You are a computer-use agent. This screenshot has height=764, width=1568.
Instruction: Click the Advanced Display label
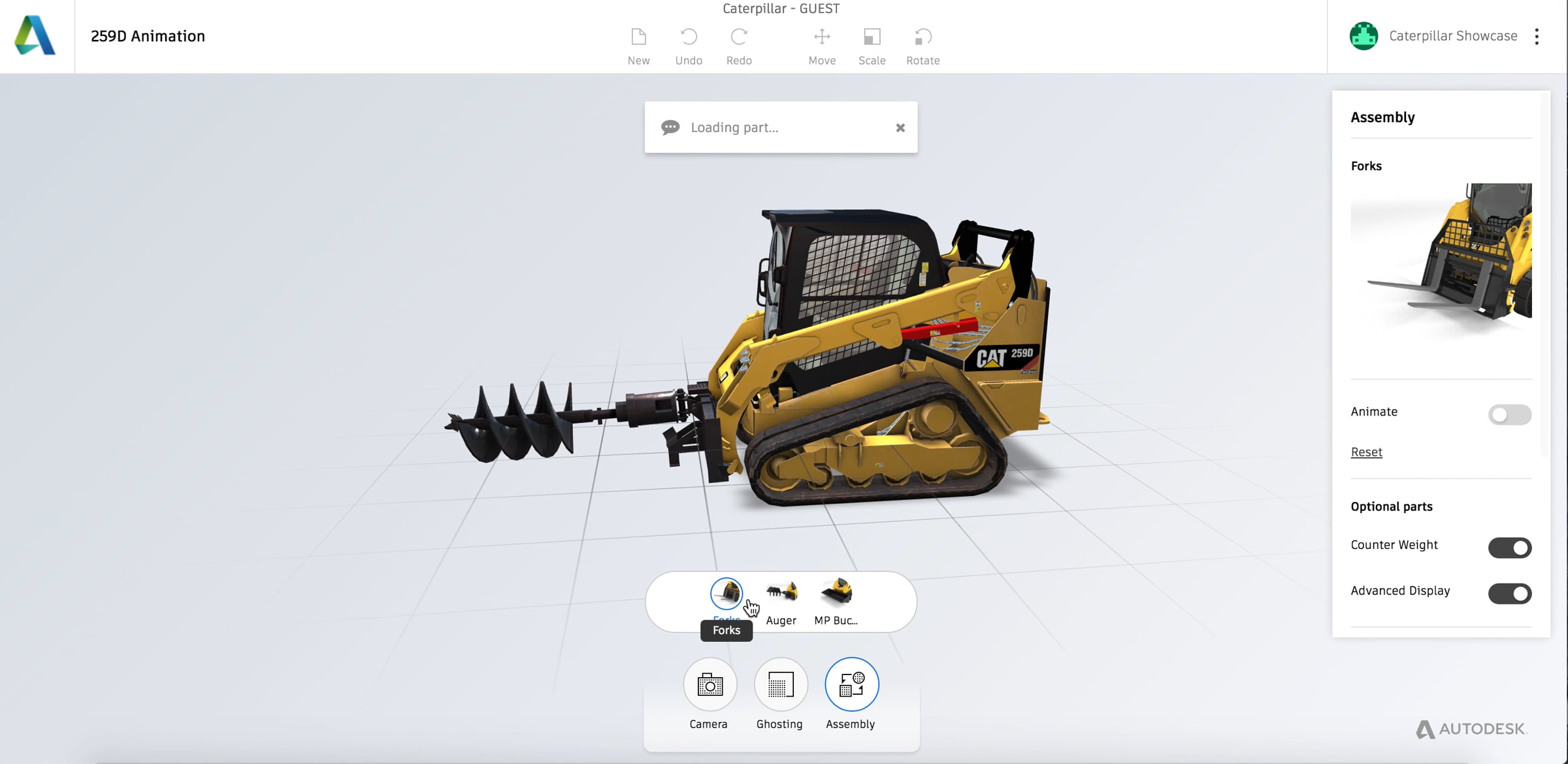1400,590
